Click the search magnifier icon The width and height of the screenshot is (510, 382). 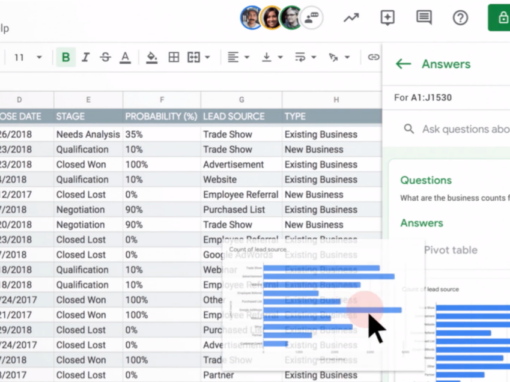coord(409,129)
